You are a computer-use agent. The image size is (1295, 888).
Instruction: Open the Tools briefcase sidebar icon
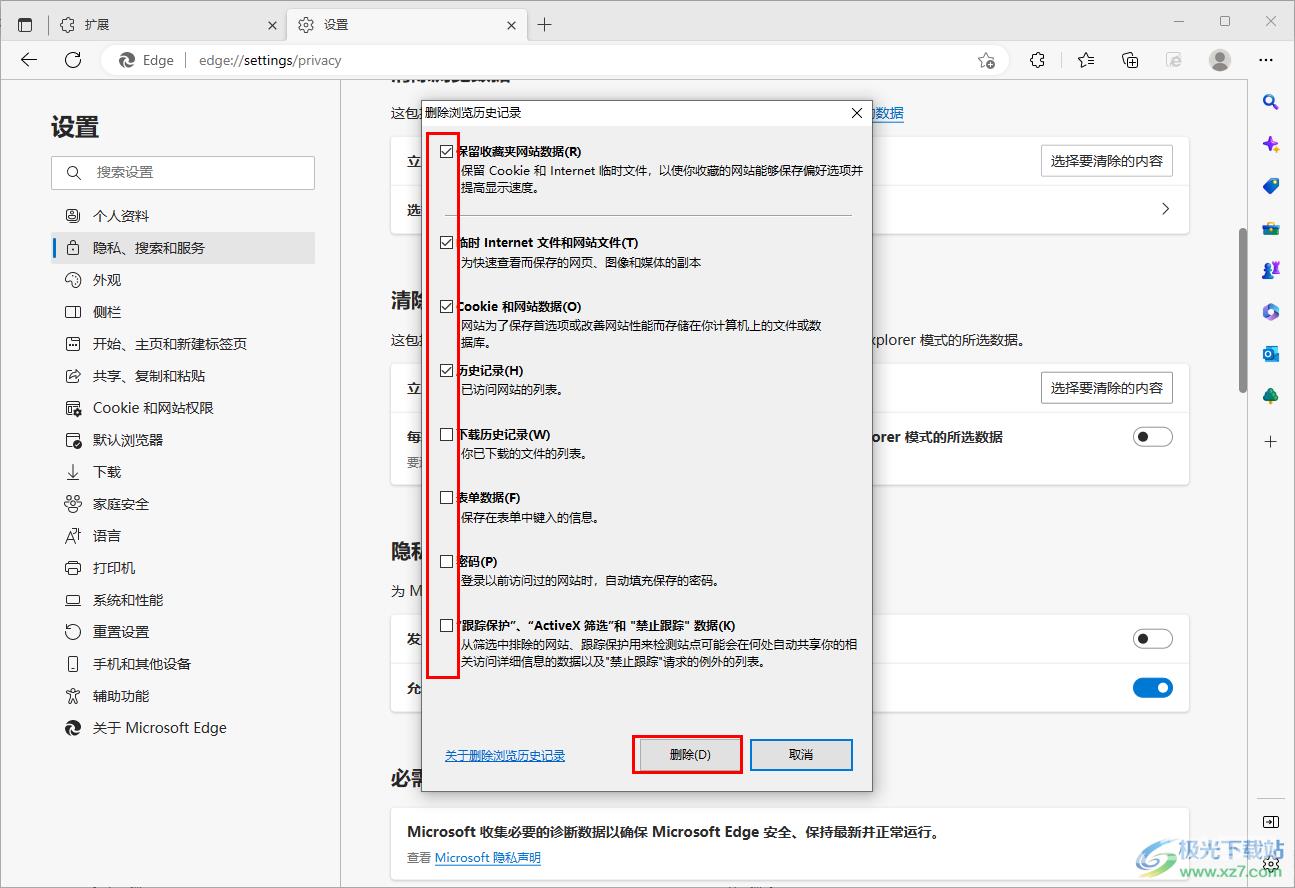(1271, 228)
